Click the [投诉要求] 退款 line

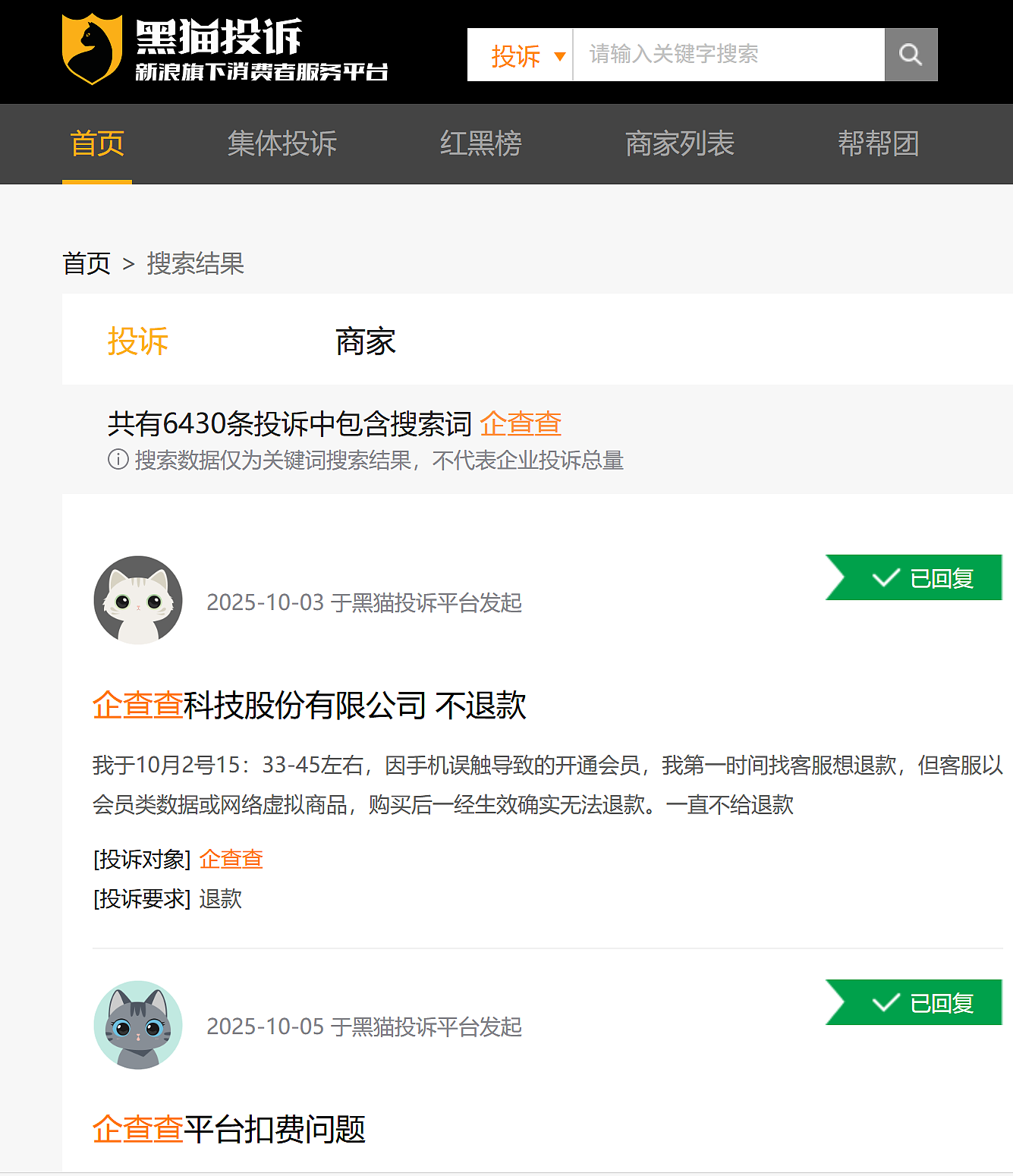pyautogui.click(x=168, y=899)
